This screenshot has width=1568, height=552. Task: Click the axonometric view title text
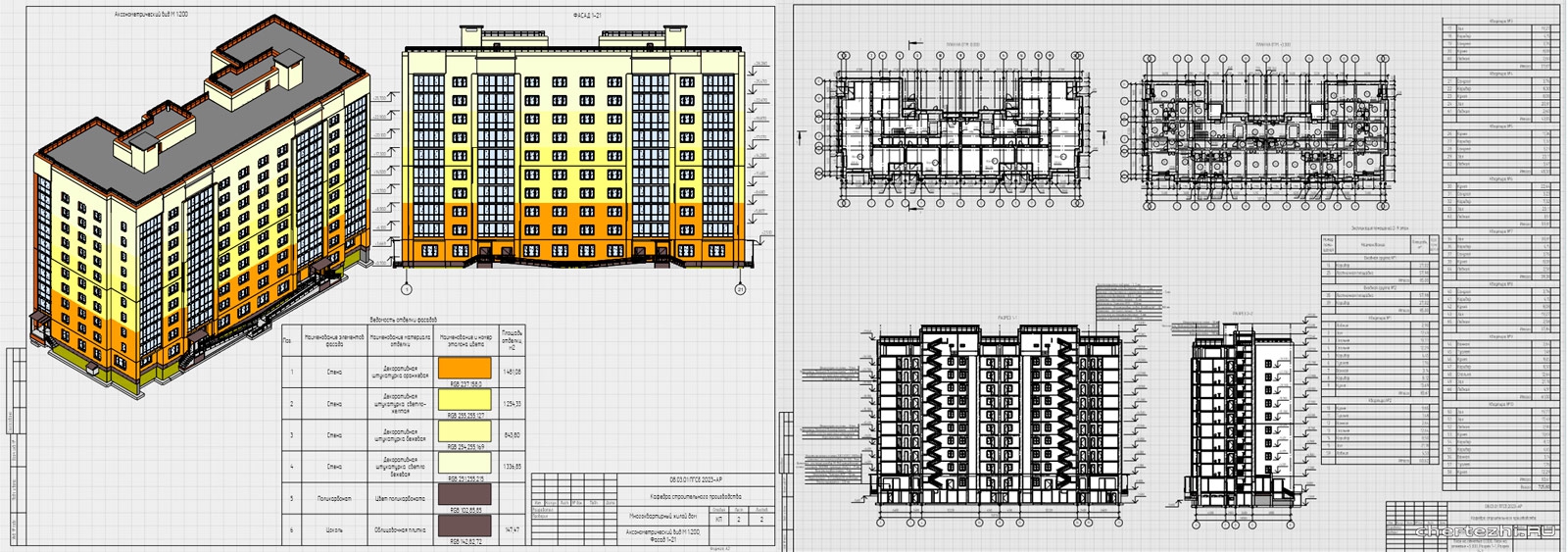[x=152, y=15]
